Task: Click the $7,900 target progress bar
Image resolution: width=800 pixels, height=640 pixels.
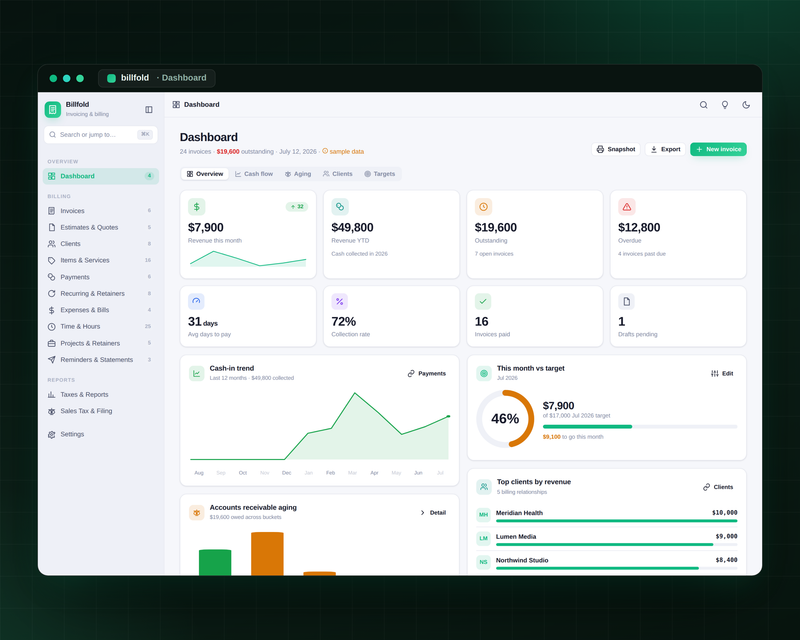Action: pos(640,427)
